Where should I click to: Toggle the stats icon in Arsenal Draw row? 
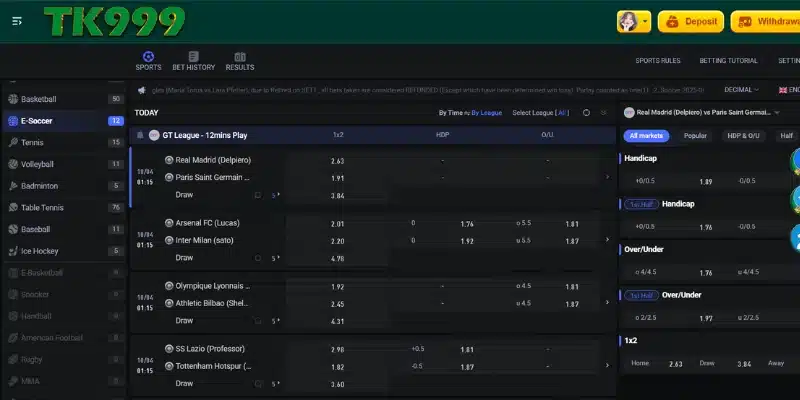258,258
